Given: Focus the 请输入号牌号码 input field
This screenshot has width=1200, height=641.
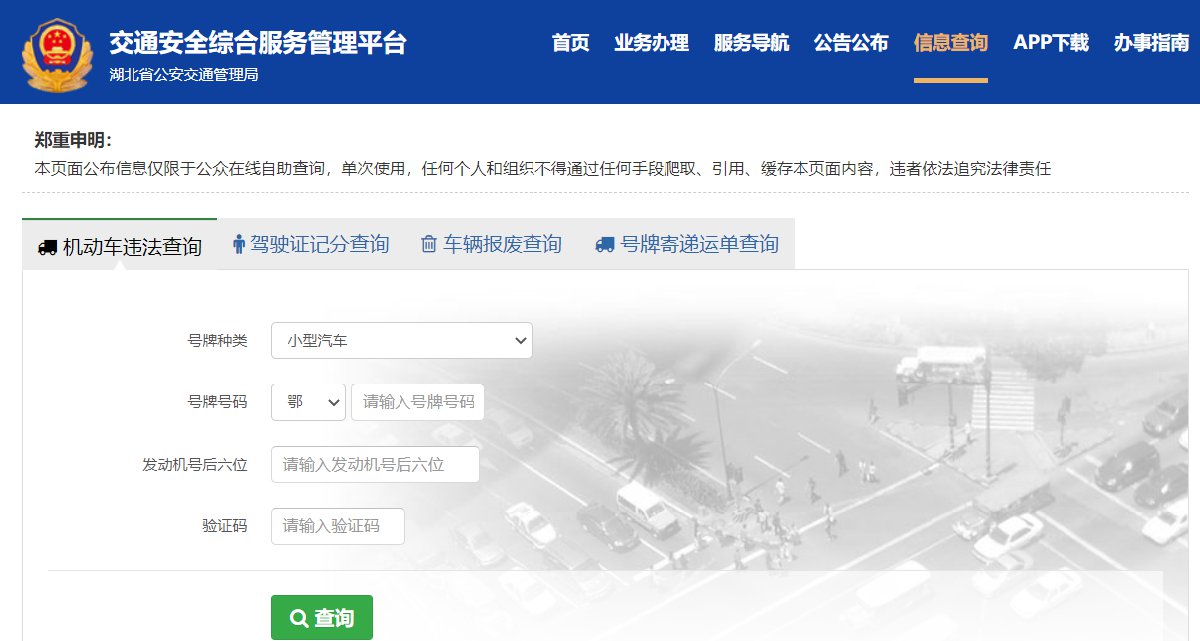Looking at the screenshot, I should 418,402.
